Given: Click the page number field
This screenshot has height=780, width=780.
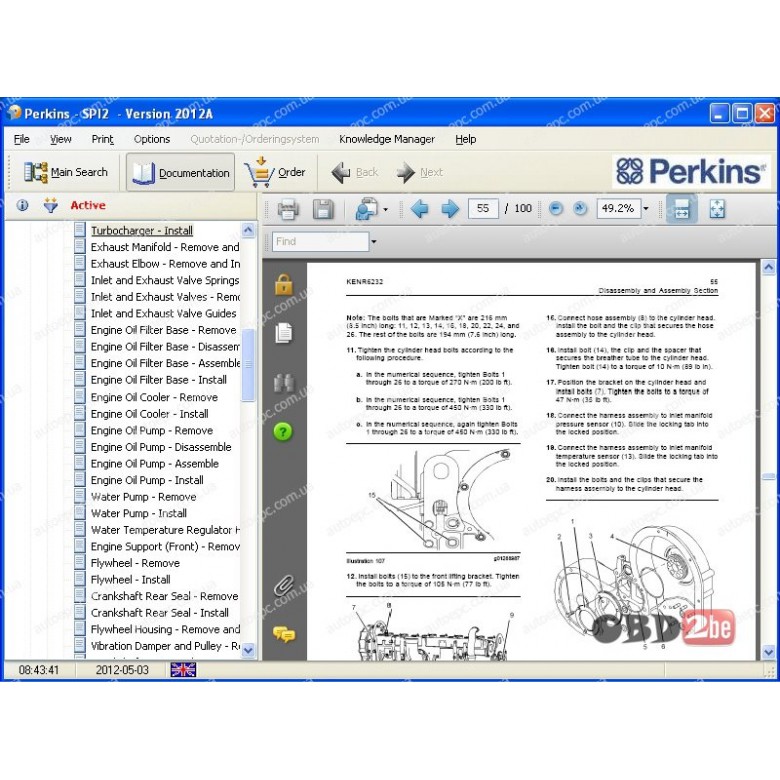Looking at the screenshot, I should 483,208.
